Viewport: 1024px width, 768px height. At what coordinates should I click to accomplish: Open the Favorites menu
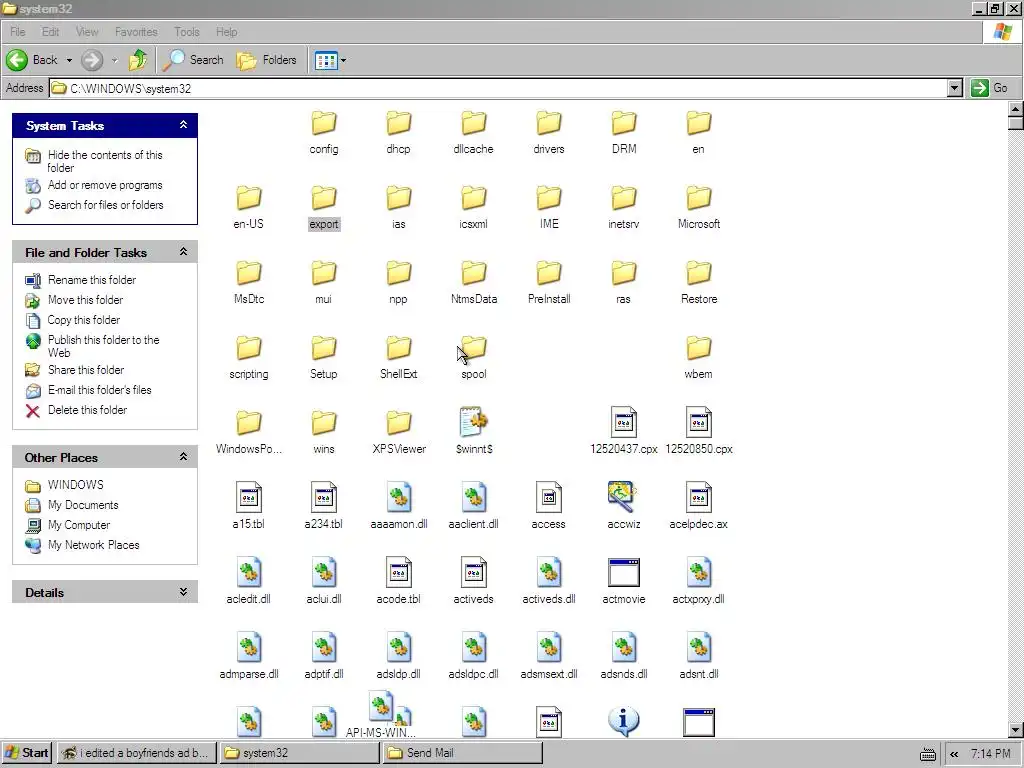136,32
